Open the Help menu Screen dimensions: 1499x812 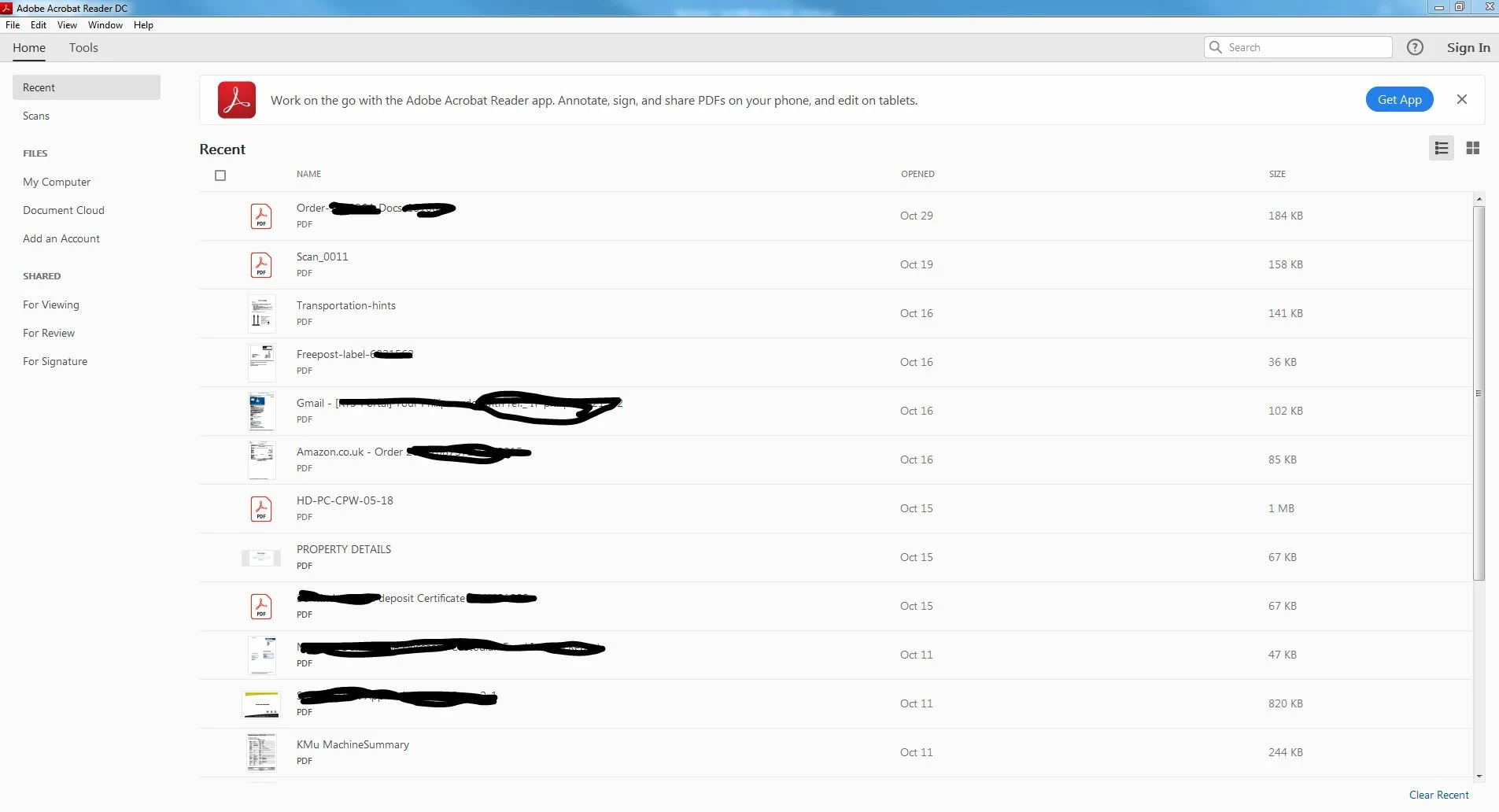coord(143,25)
